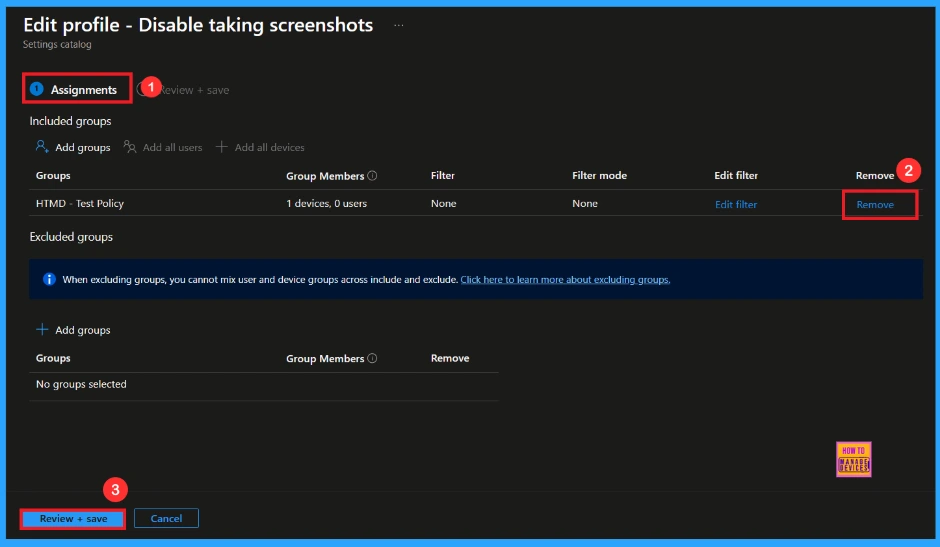Click the Groups column header in Included groups
Viewport: 940px width, 547px height.
point(53,175)
